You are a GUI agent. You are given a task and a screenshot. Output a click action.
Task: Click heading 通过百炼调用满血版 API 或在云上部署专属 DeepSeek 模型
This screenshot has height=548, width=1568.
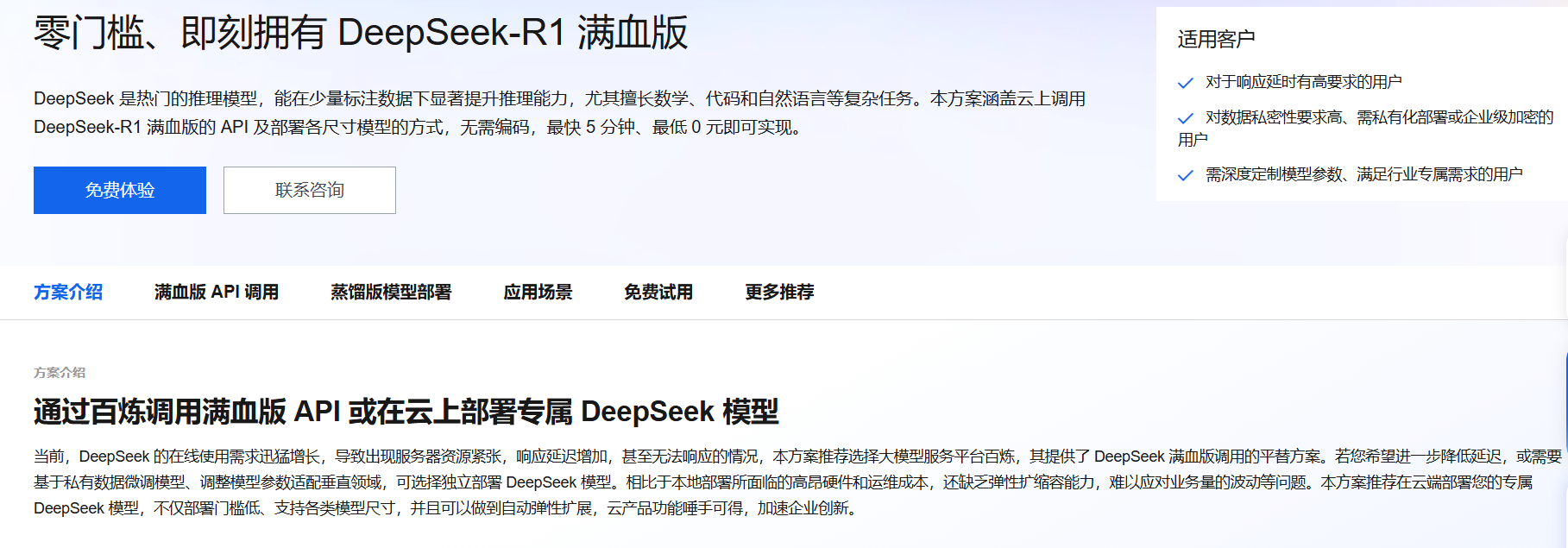pyautogui.click(x=406, y=412)
